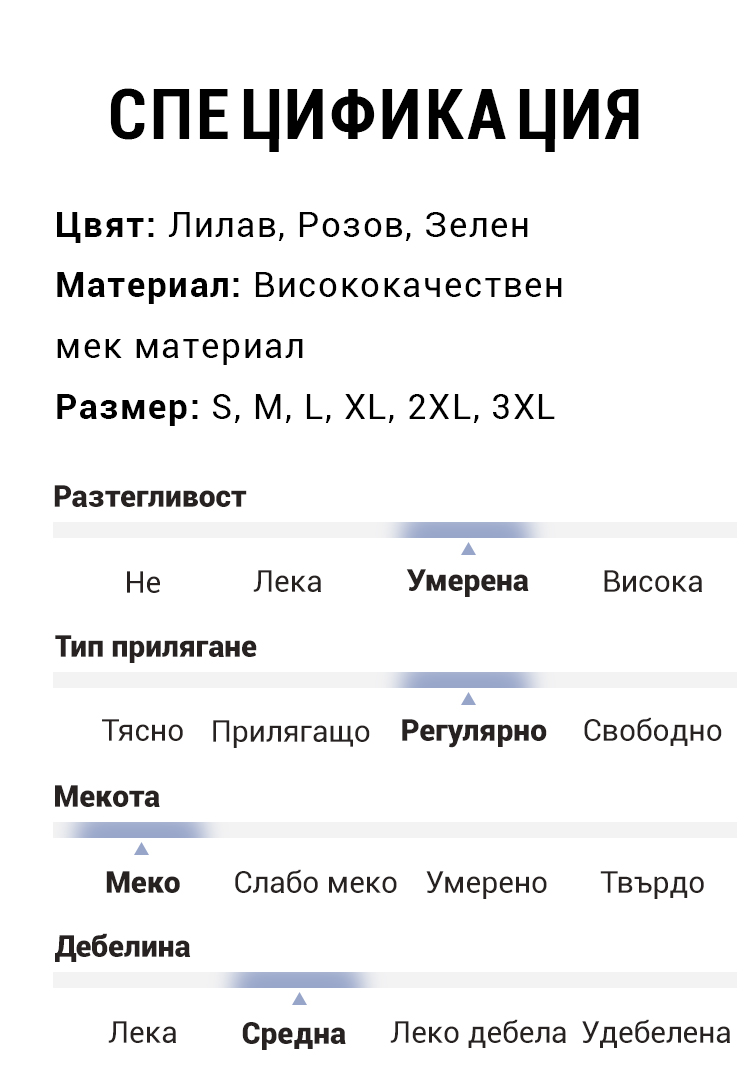Click the triangle marker under Дебелина

click(299, 999)
